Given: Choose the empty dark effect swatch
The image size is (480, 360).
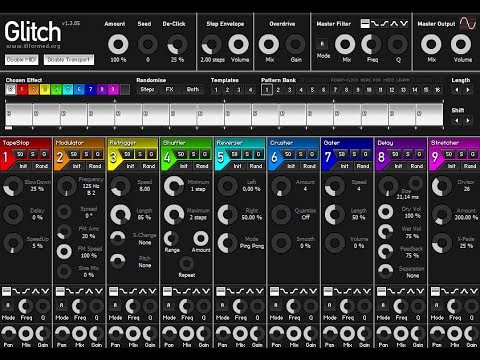Looking at the screenshot, I should [125, 89].
